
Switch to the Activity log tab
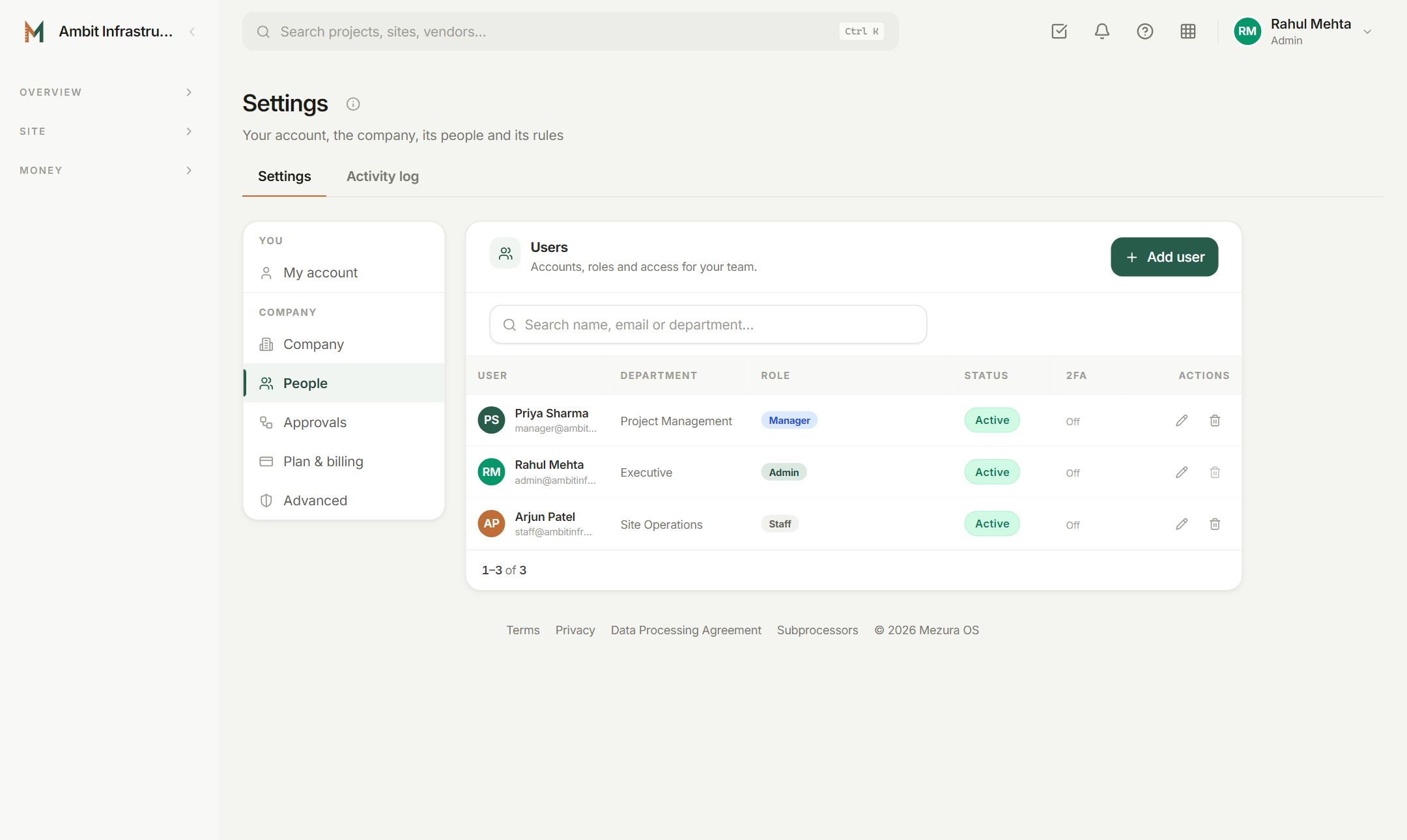382,176
